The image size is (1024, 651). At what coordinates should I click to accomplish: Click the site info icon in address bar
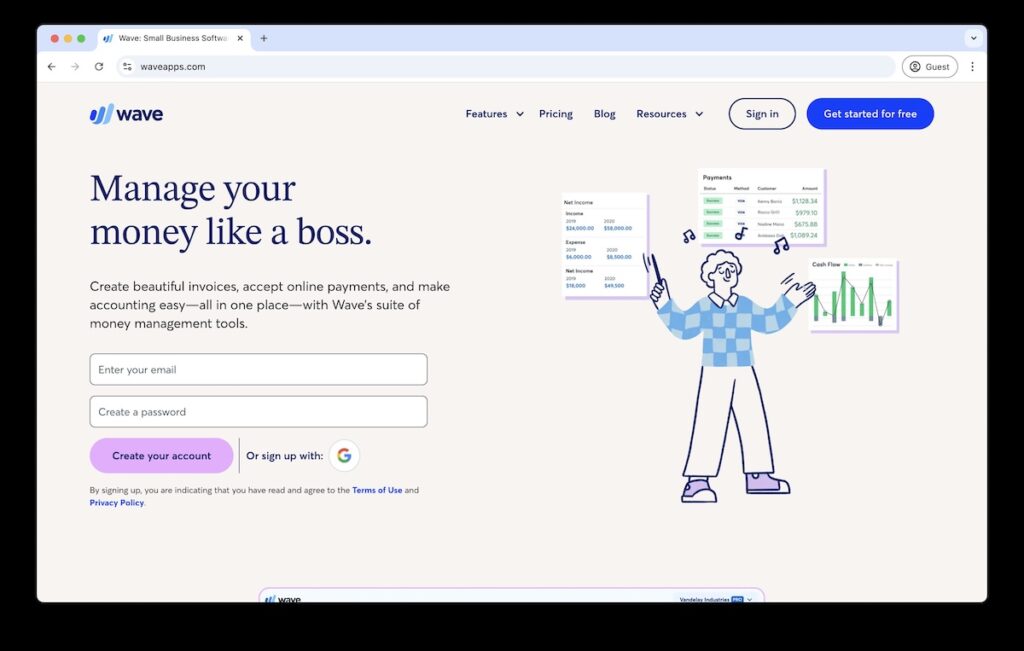tap(127, 67)
